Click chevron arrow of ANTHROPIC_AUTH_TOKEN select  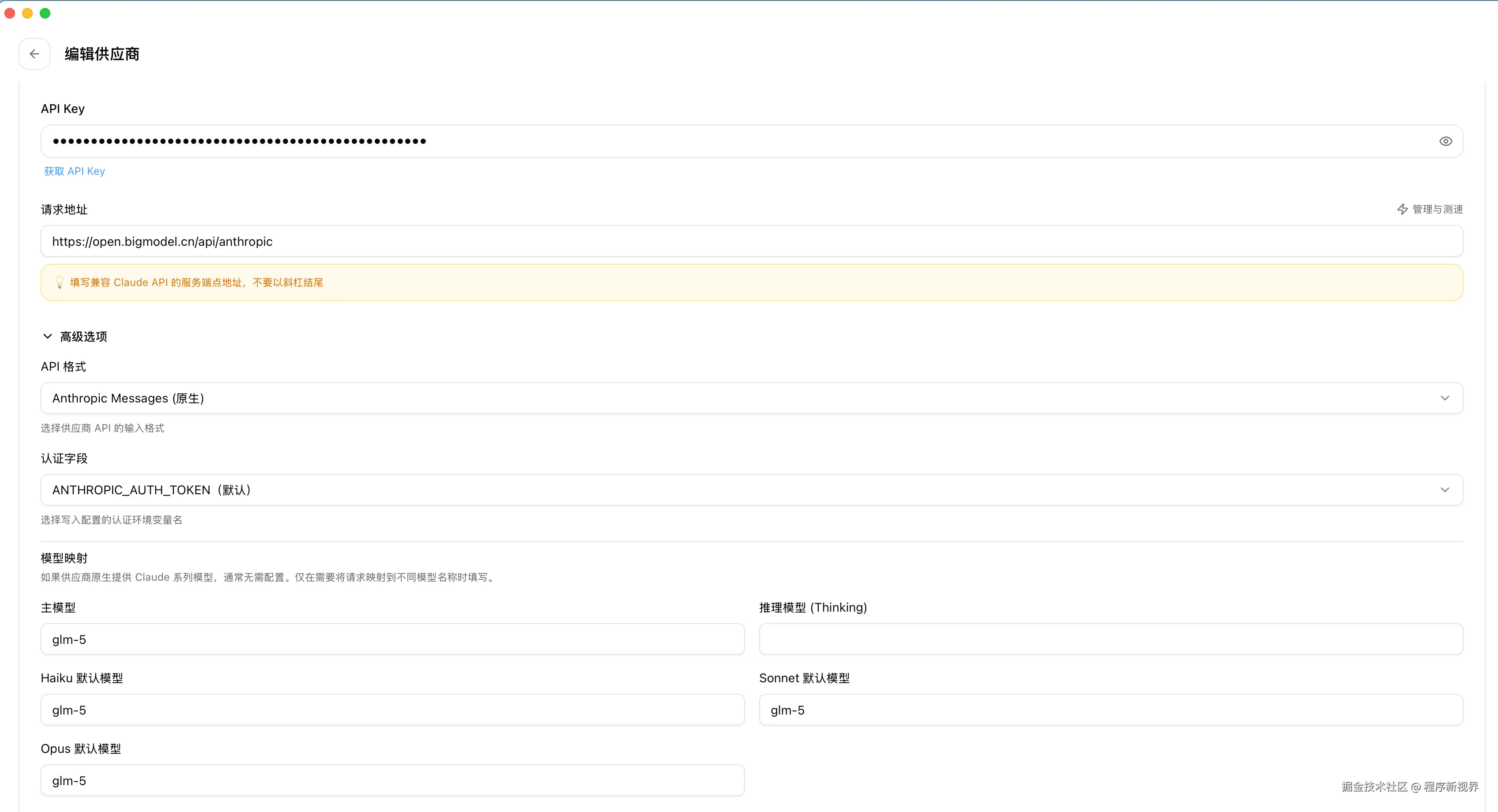(1445, 490)
